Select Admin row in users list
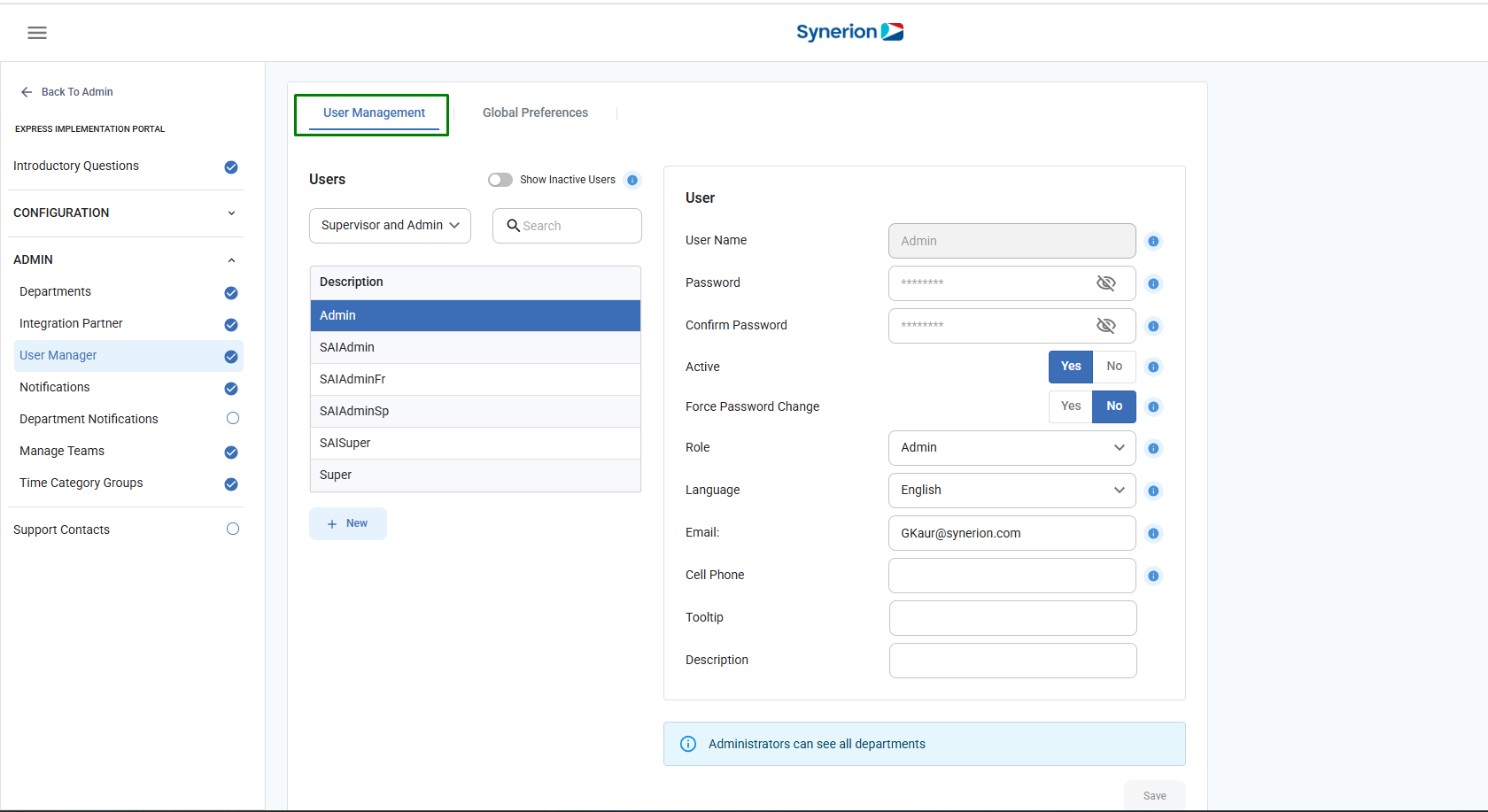The height and width of the screenshot is (812, 1488). tap(476, 316)
